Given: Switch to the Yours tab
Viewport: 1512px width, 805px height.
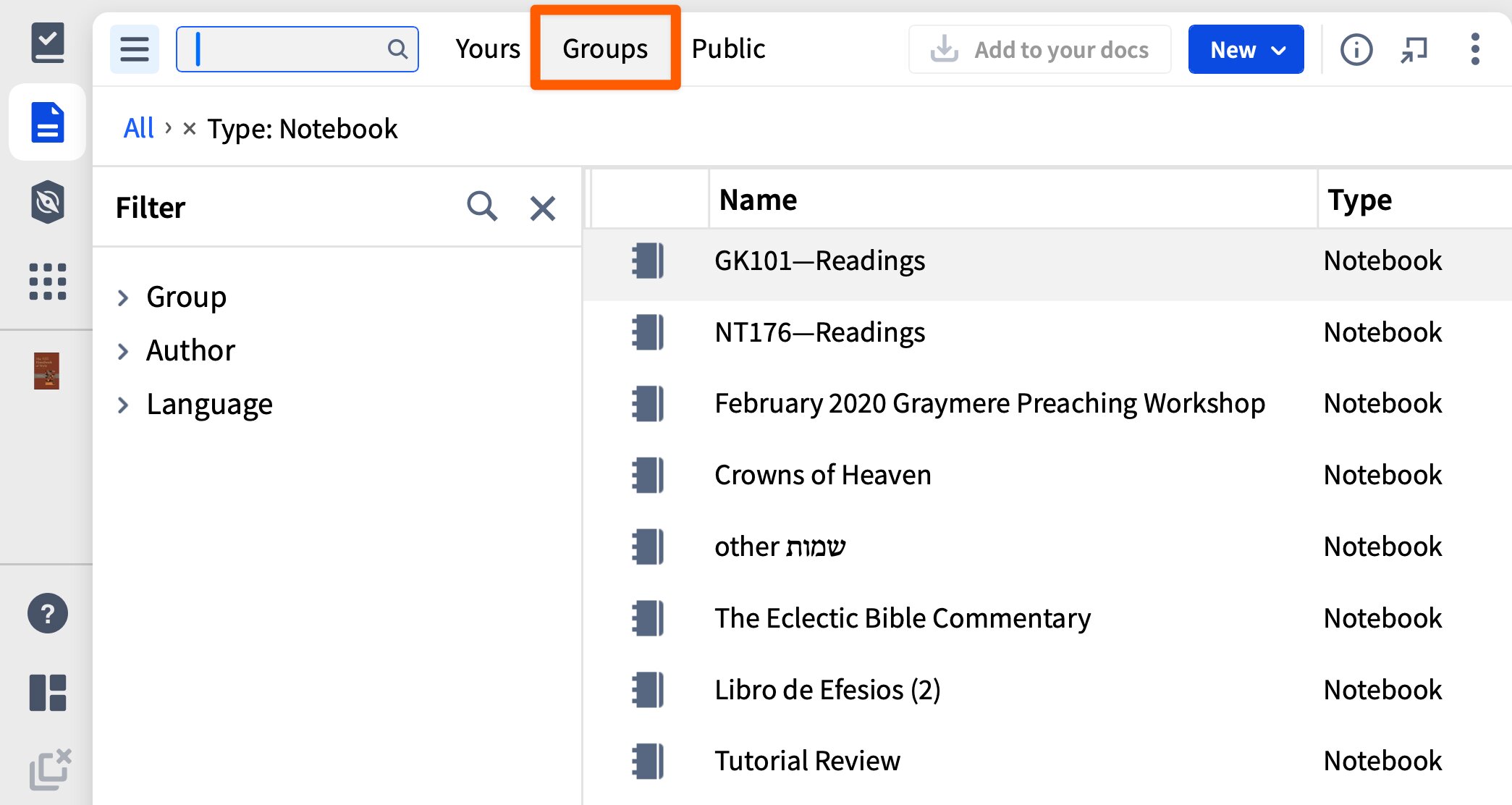Looking at the screenshot, I should pyautogui.click(x=488, y=49).
